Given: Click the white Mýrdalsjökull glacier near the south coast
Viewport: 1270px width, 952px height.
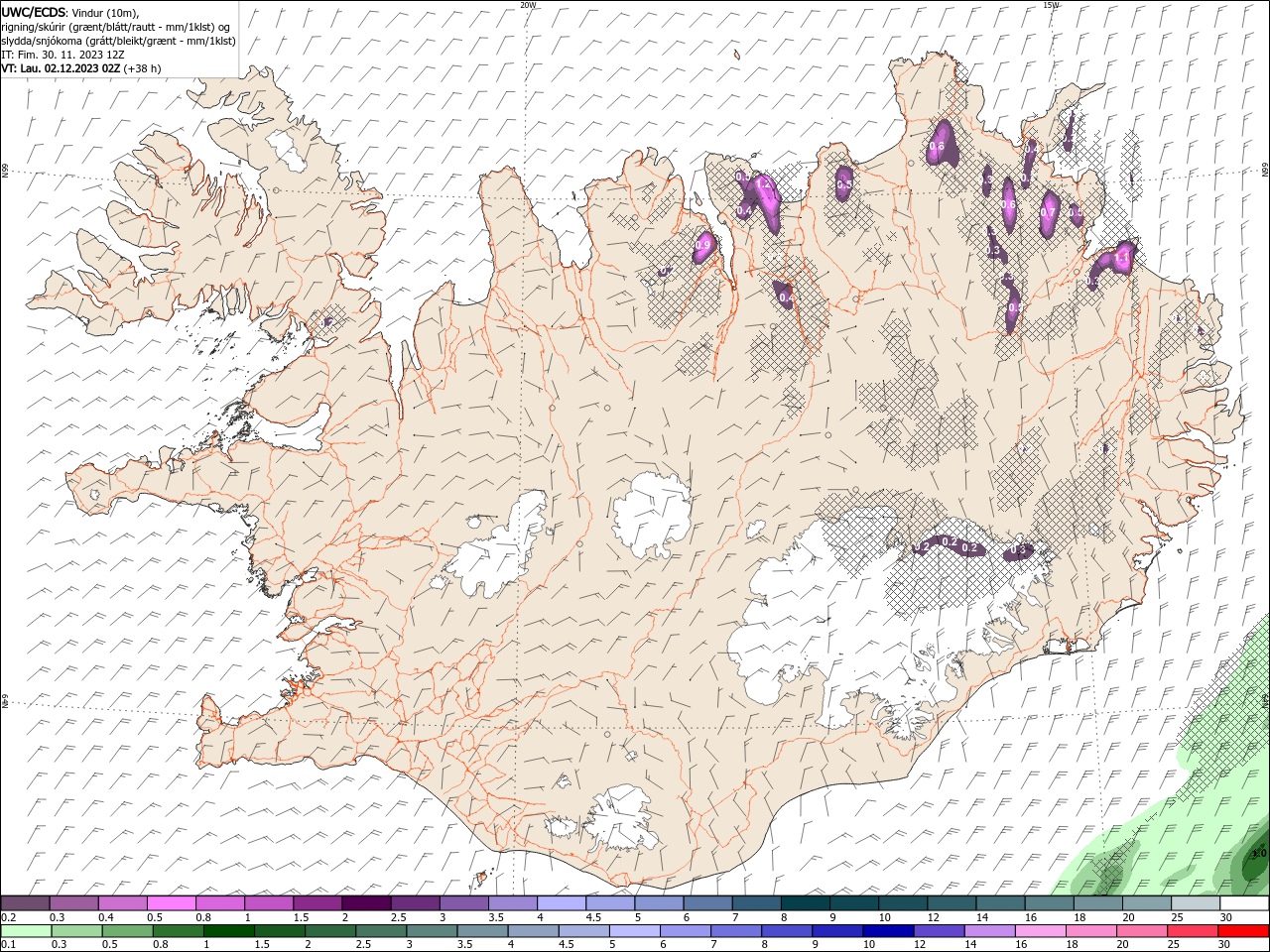Looking at the screenshot, I should (x=622, y=820).
